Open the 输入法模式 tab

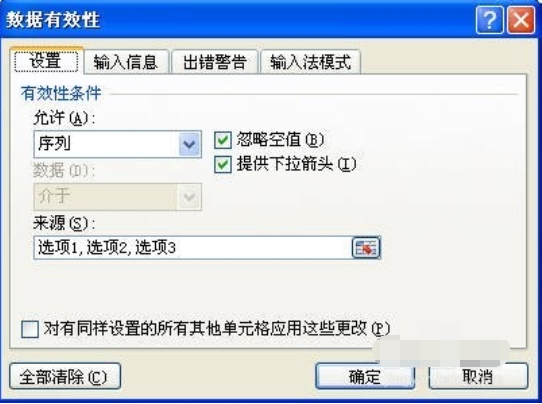click(310, 62)
